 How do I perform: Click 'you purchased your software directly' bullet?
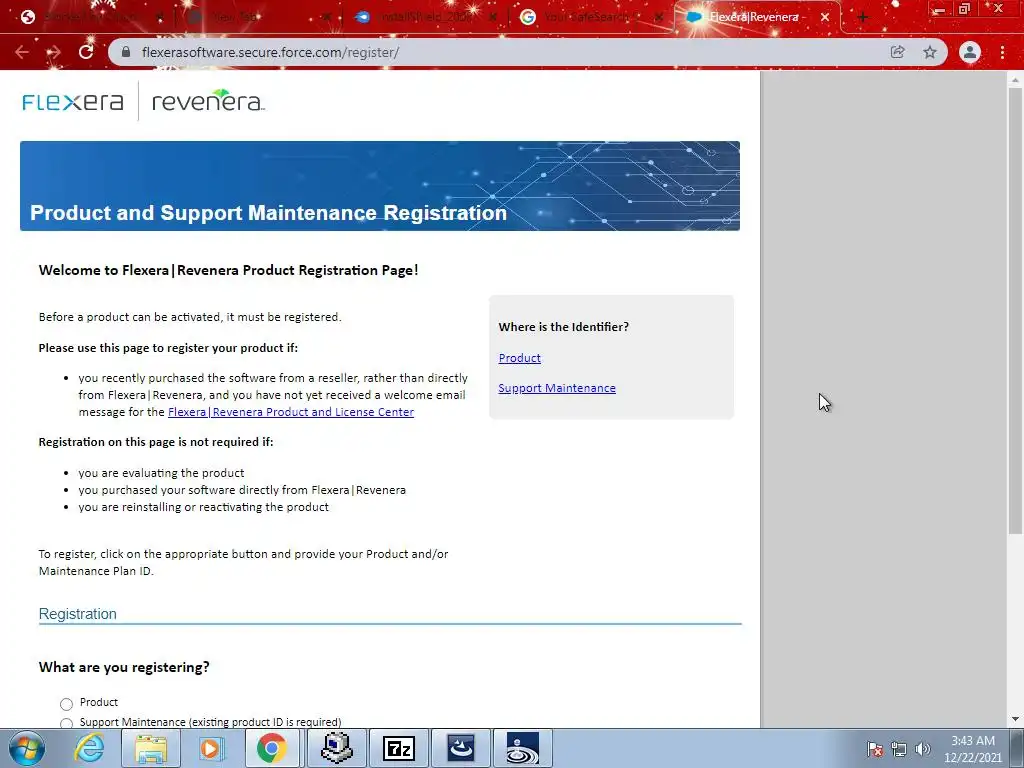(242, 490)
